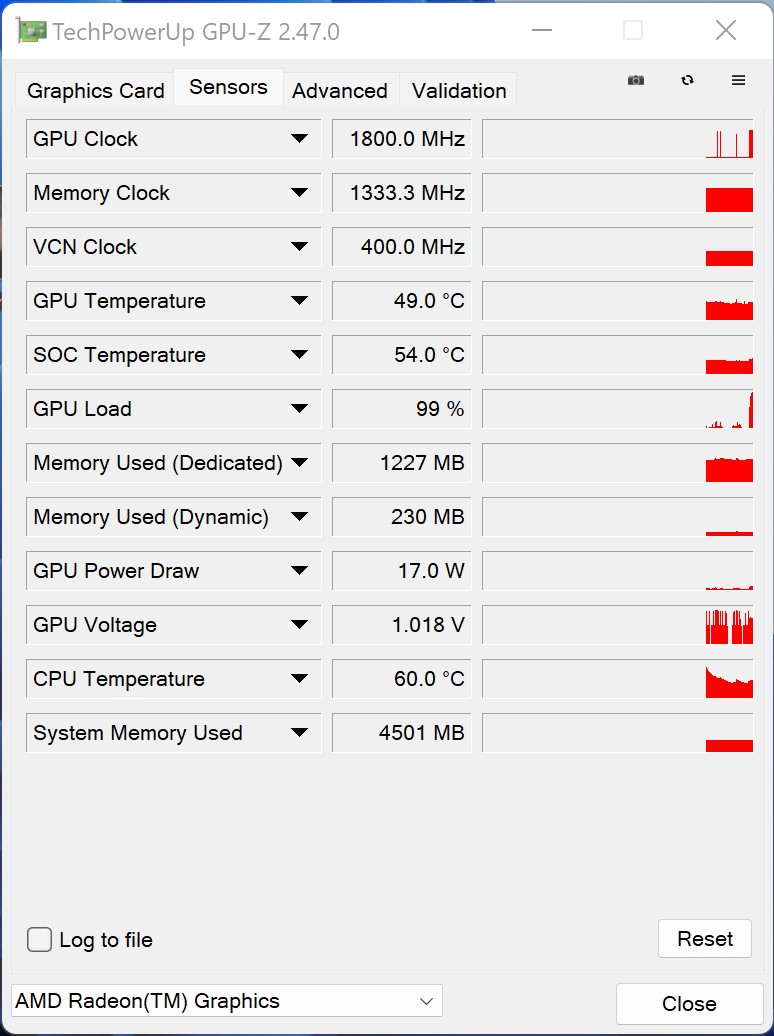Image resolution: width=774 pixels, height=1036 pixels.
Task: Click the 1800.0 MHz GPU Clock value
Action: [x=401, y=139]
